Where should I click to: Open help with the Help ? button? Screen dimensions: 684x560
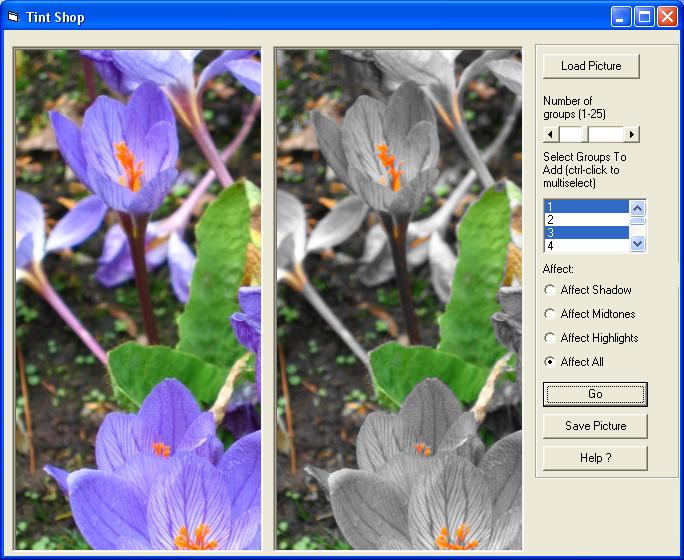pyautogui.click(x=595, y=458)
